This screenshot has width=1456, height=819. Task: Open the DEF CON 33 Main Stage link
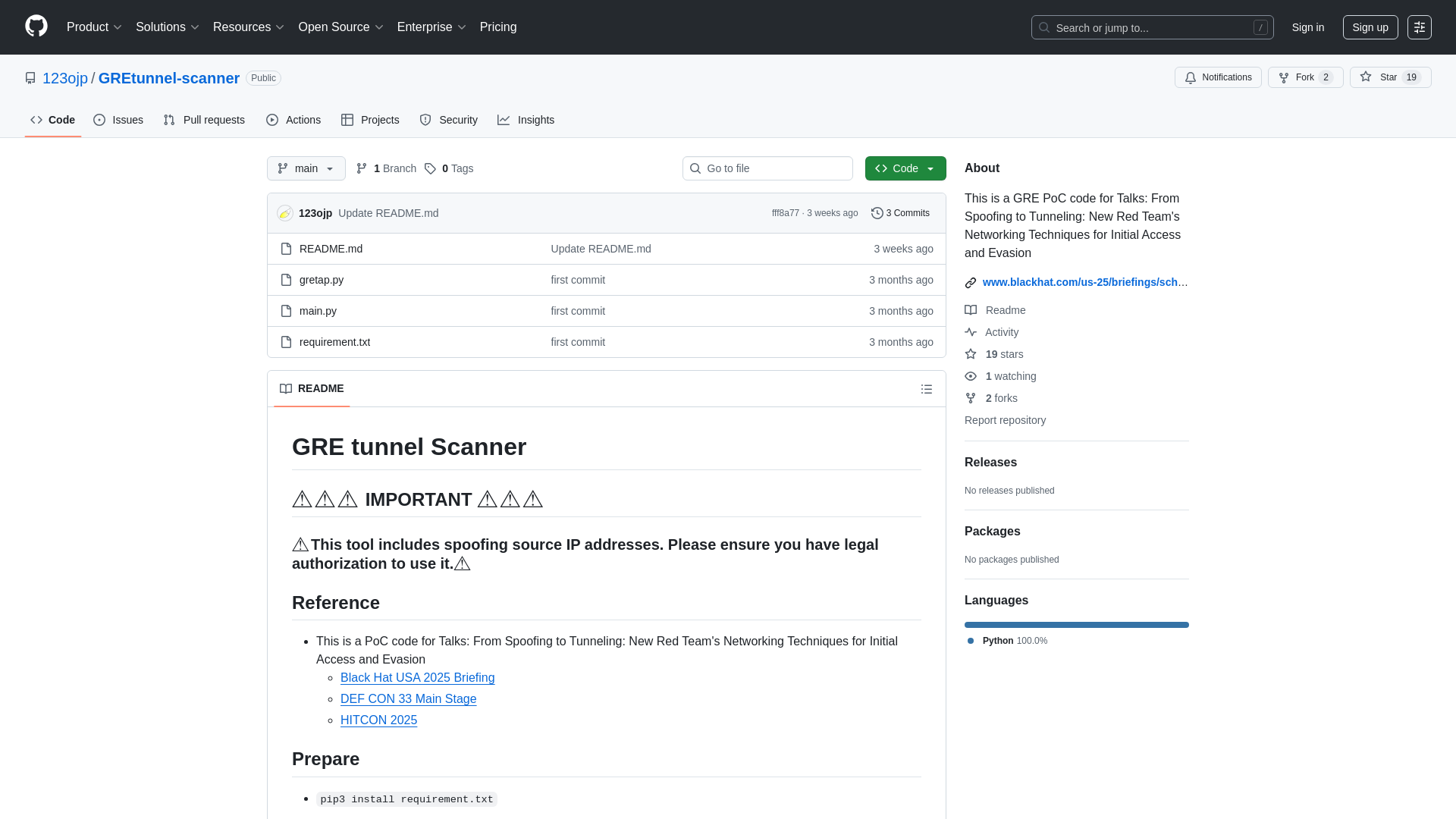408,699
